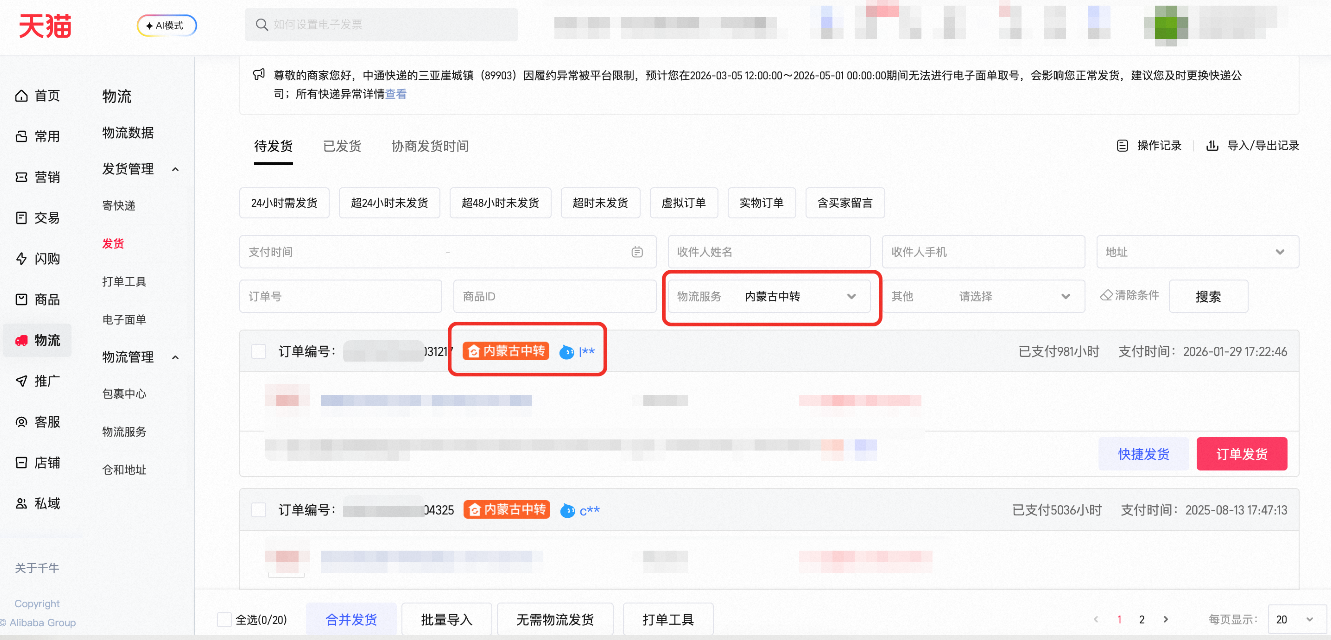Check the order paid 2026-01-29 checkbox

259,351
